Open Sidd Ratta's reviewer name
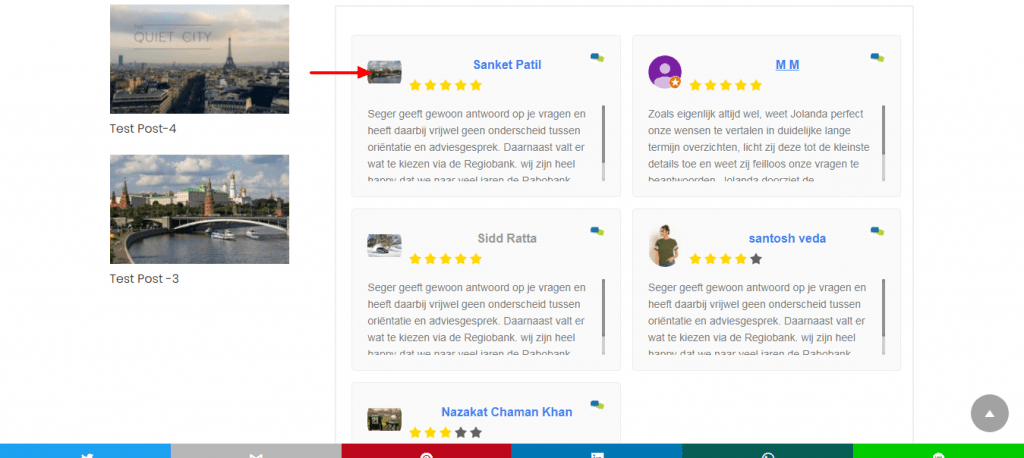The width and height of the screenshot is (1024, 458). click(x=507, y=238)
